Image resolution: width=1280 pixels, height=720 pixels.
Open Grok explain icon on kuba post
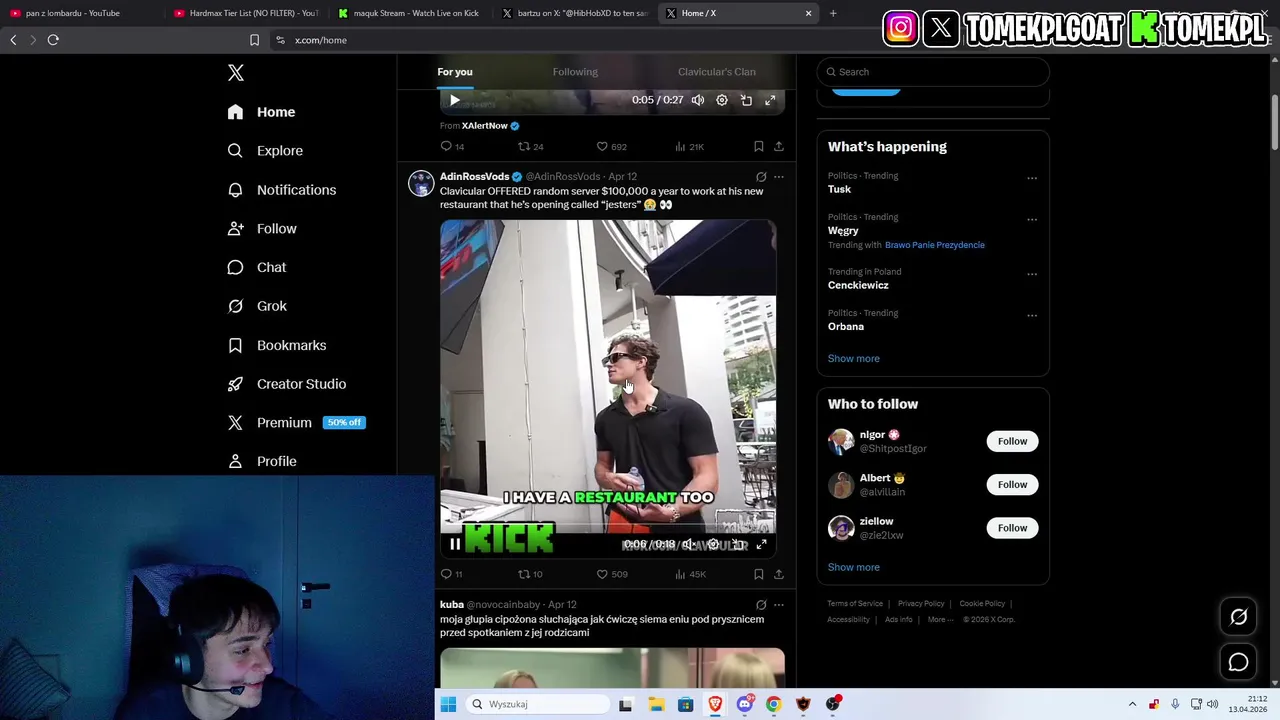pyautogui.click(x=761, y=605)
